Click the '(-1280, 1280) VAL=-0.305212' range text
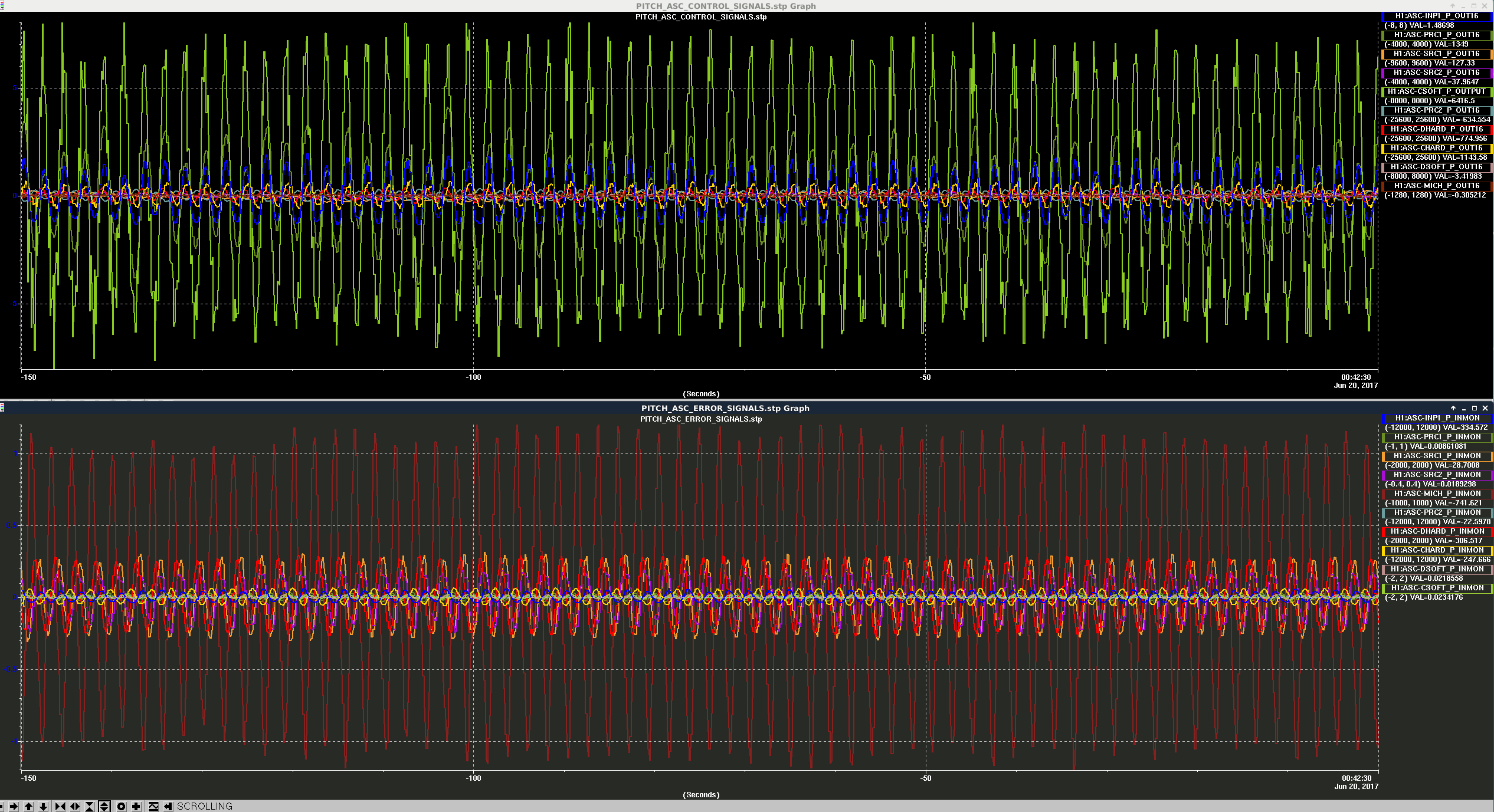 (1435, 195)
